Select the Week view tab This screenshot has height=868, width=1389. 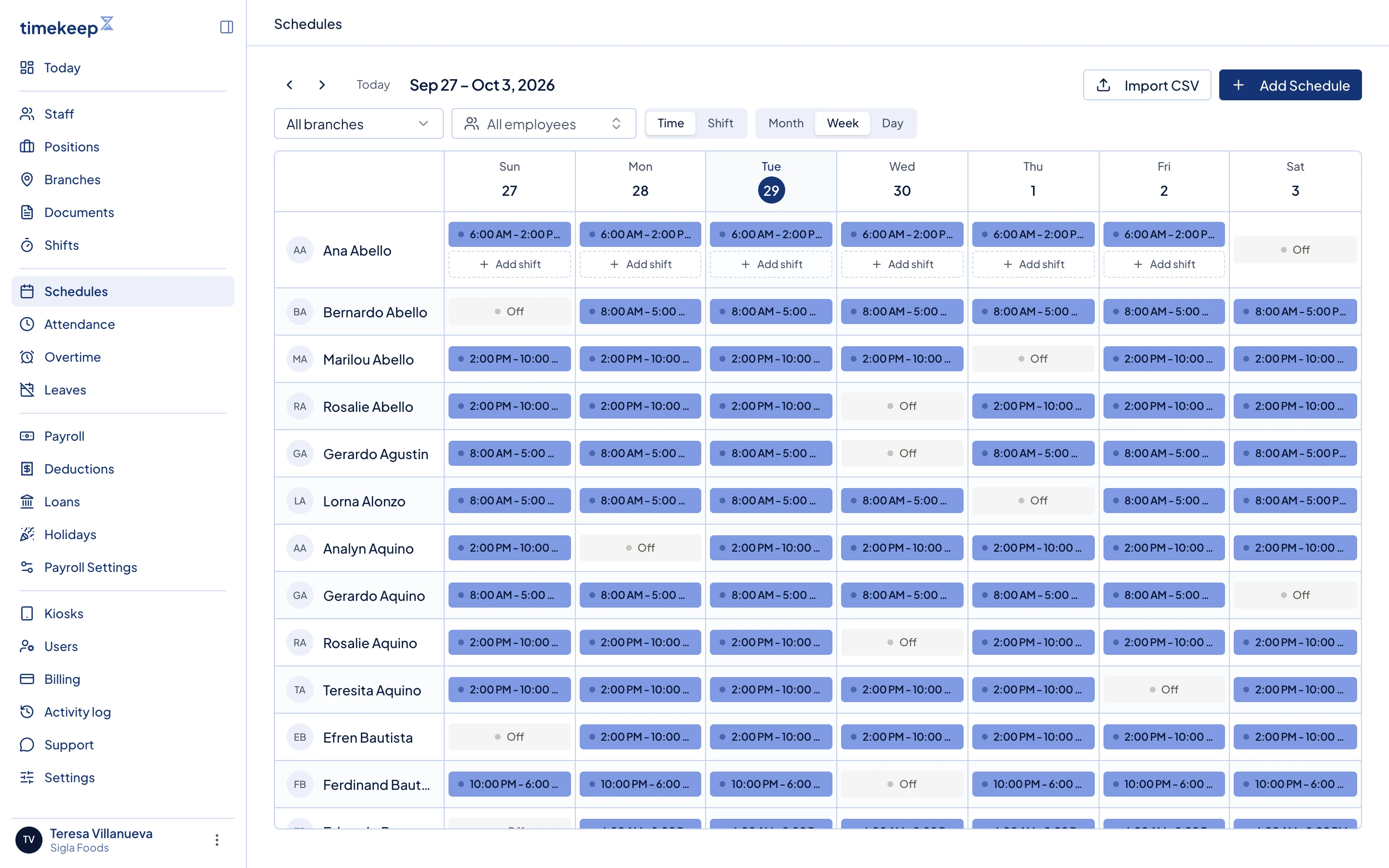(843, 123)
